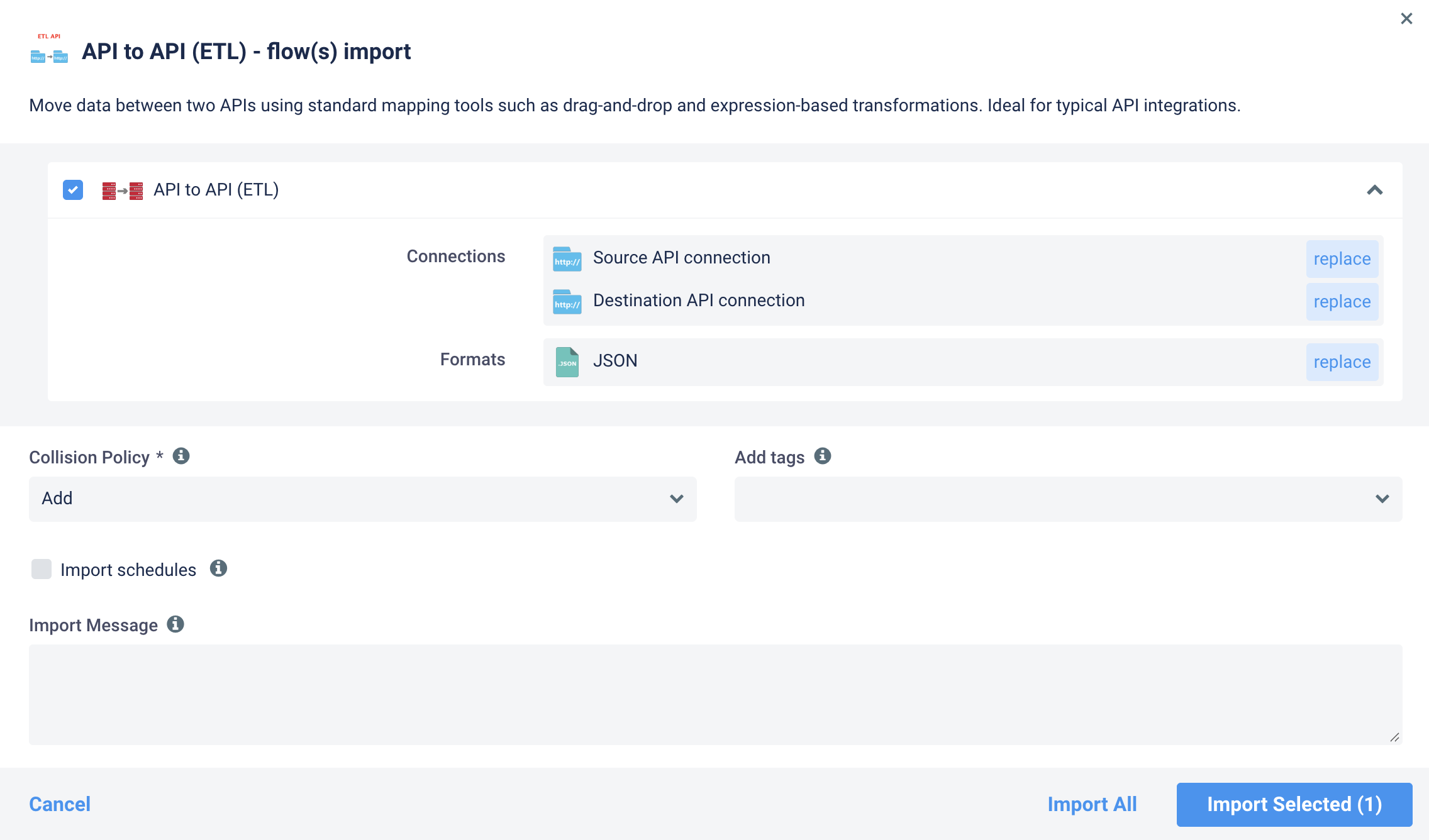1429x840 pixels.
Task: Click the JSON format file icon
Action: click(567, 362)
